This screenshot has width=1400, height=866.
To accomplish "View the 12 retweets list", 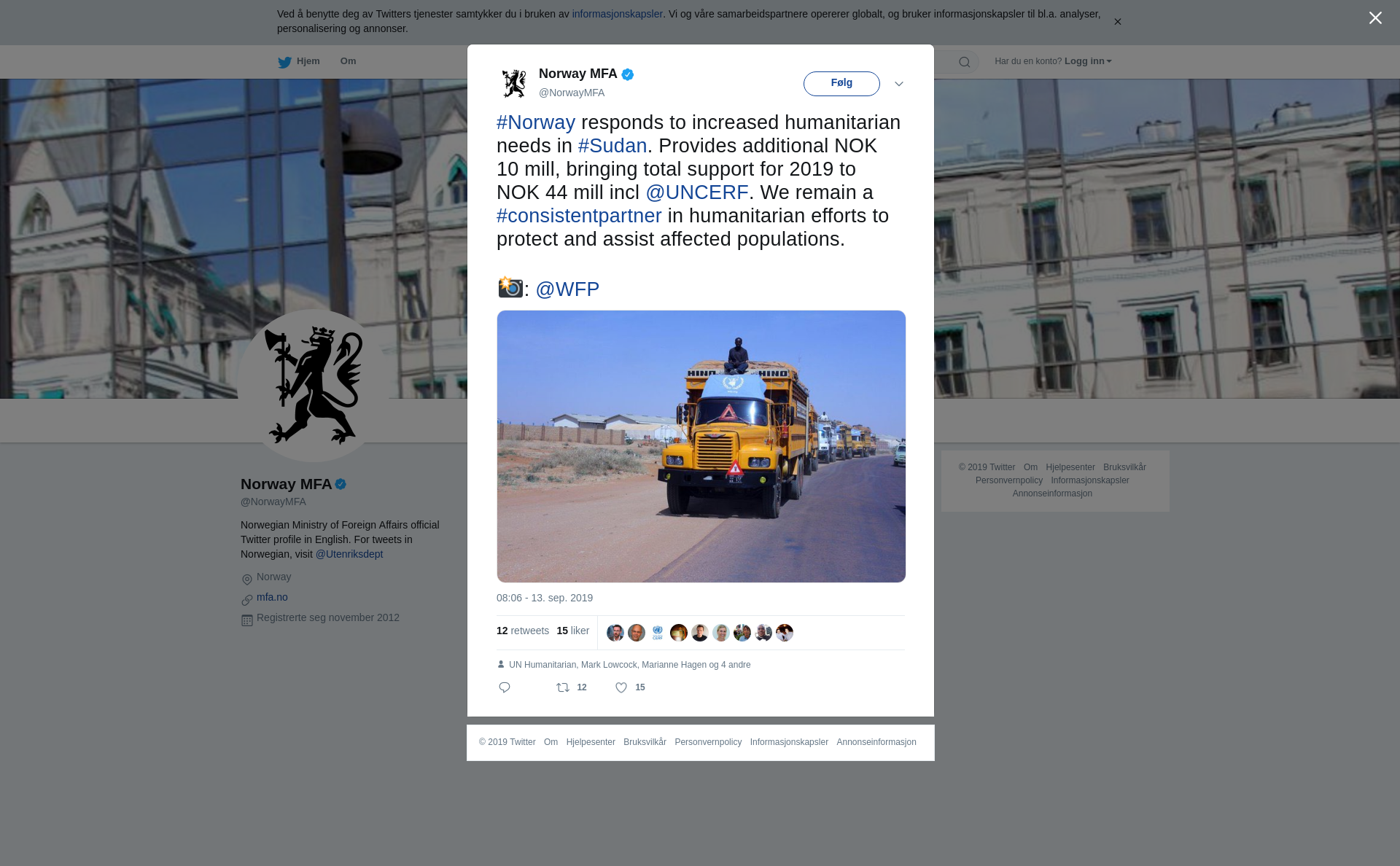I will click(x=523, y=631).
